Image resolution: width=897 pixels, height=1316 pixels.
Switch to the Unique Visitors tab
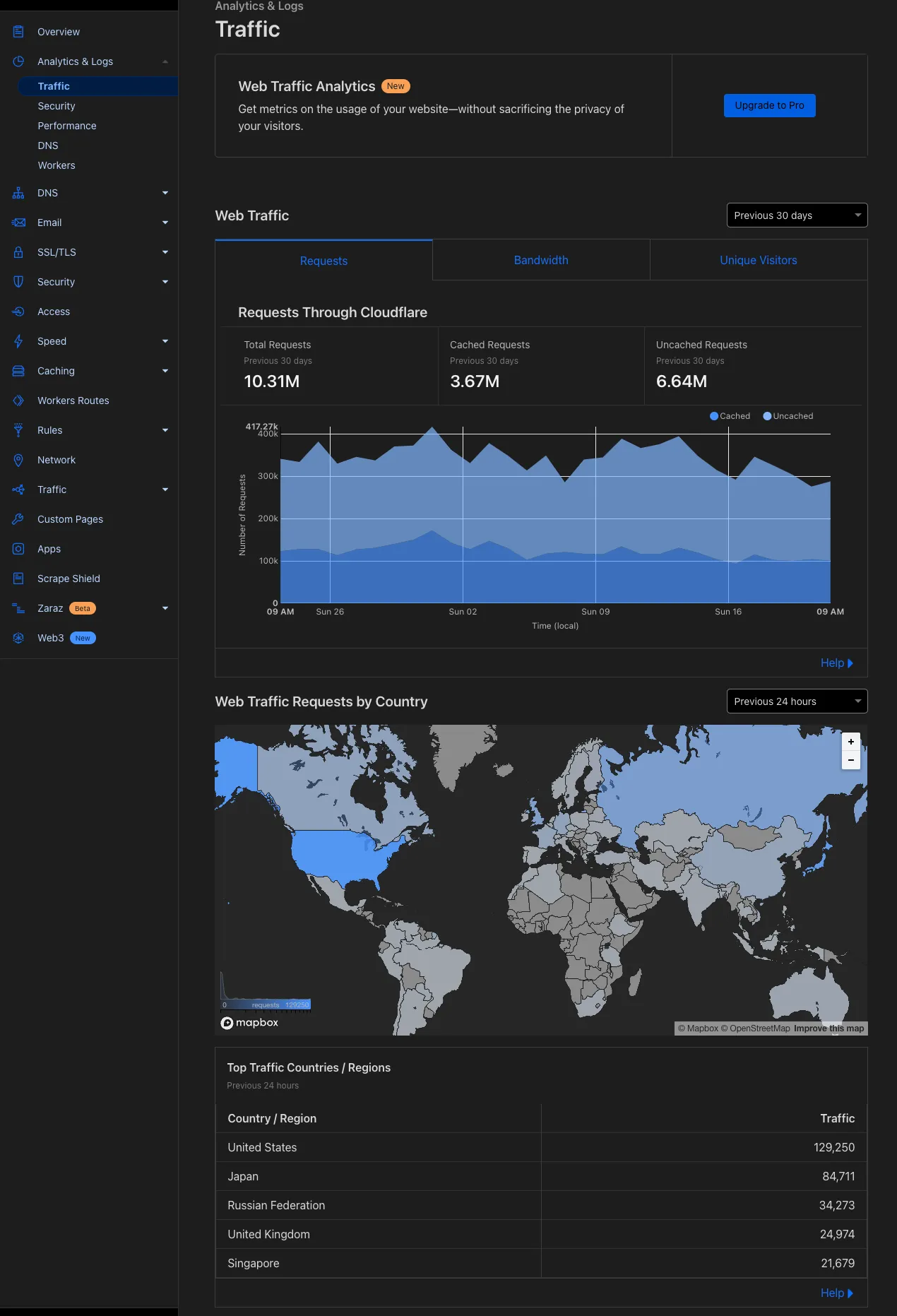(x=758, y=260)
